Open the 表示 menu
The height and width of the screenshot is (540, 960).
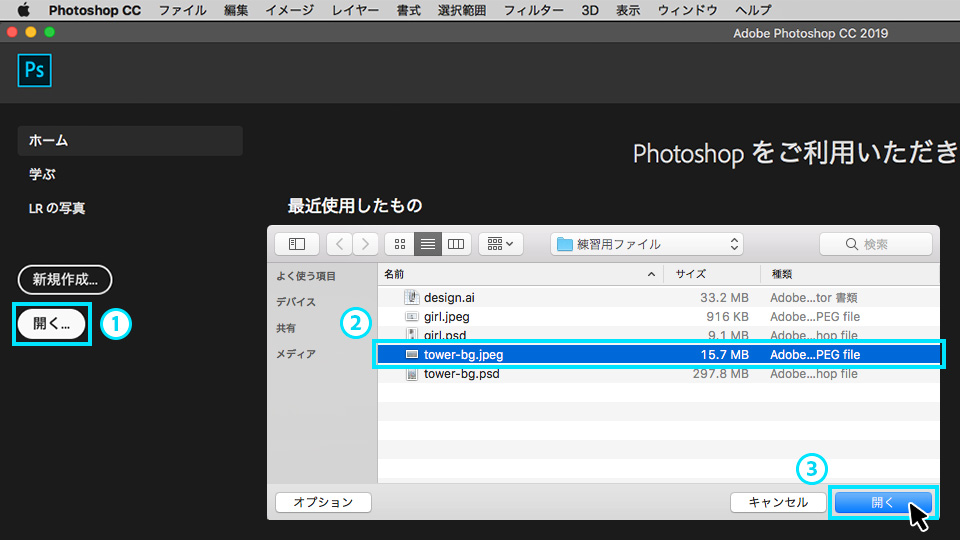pyautogui.click(x=628, y=10)
